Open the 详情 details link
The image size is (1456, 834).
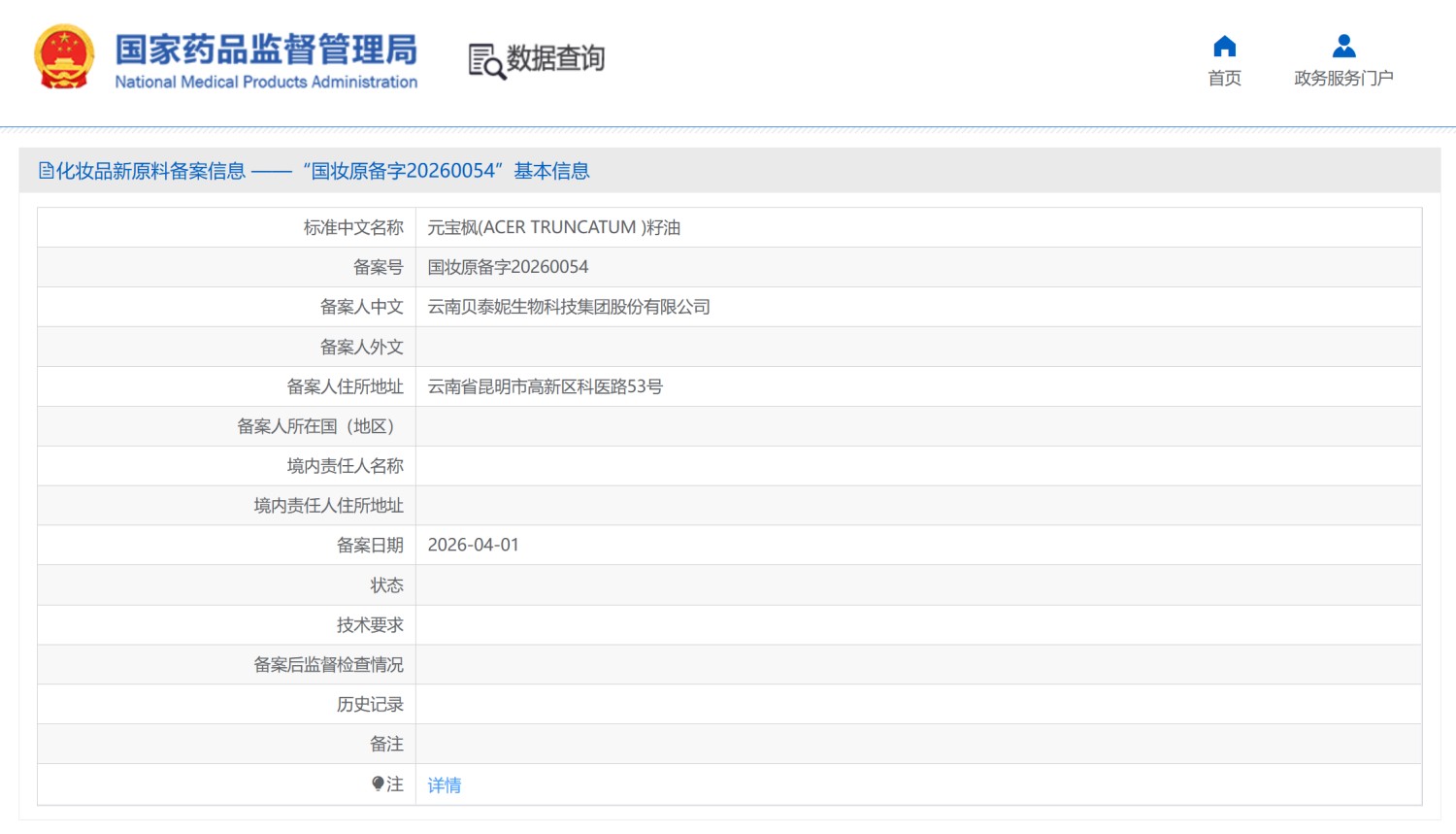pos(445,784)
